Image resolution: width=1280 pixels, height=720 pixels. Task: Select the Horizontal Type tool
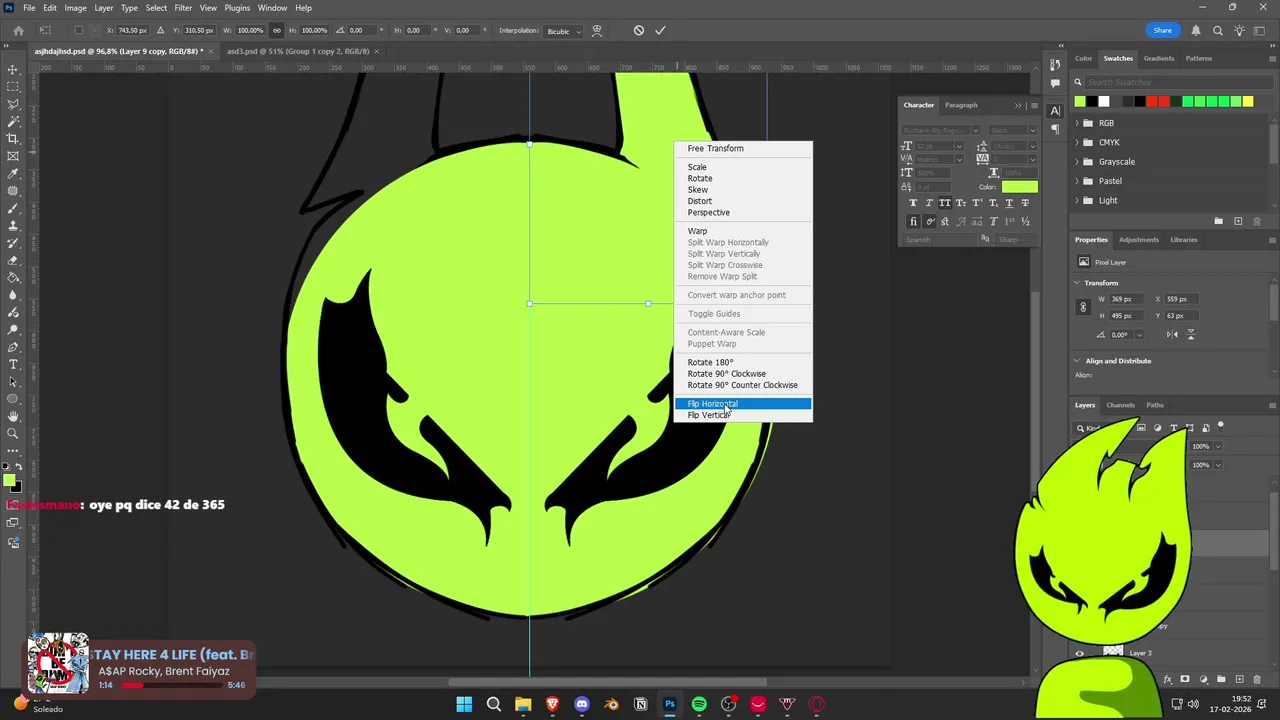coord(13,364)
